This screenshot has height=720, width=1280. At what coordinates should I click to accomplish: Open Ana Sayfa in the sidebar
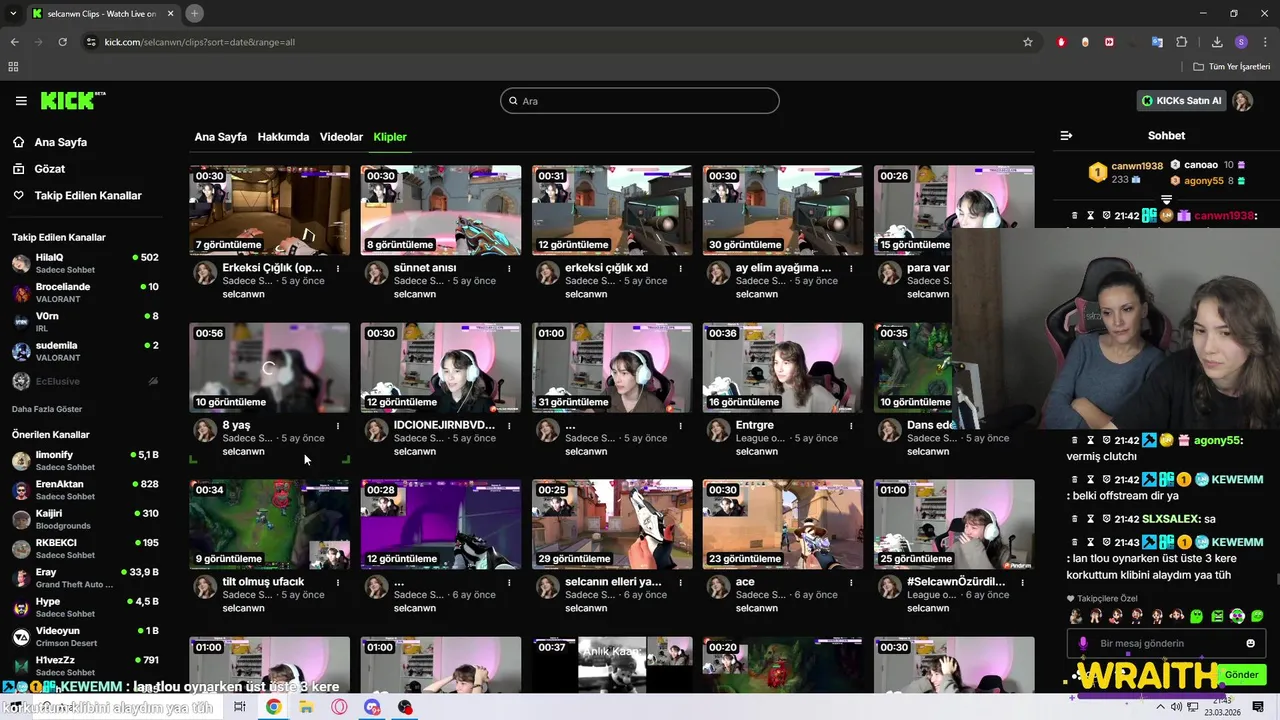pos(60,143)
